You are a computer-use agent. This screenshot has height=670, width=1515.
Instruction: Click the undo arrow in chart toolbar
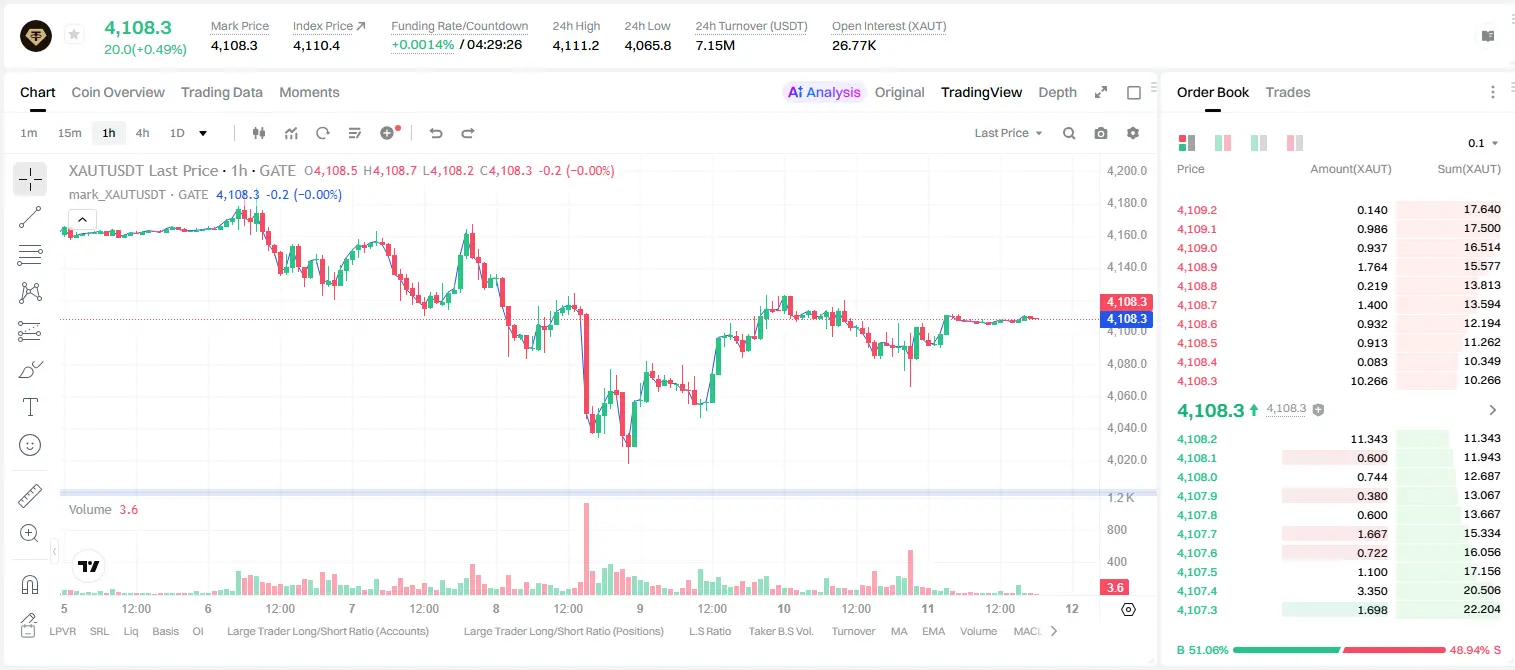click(436, 133)
